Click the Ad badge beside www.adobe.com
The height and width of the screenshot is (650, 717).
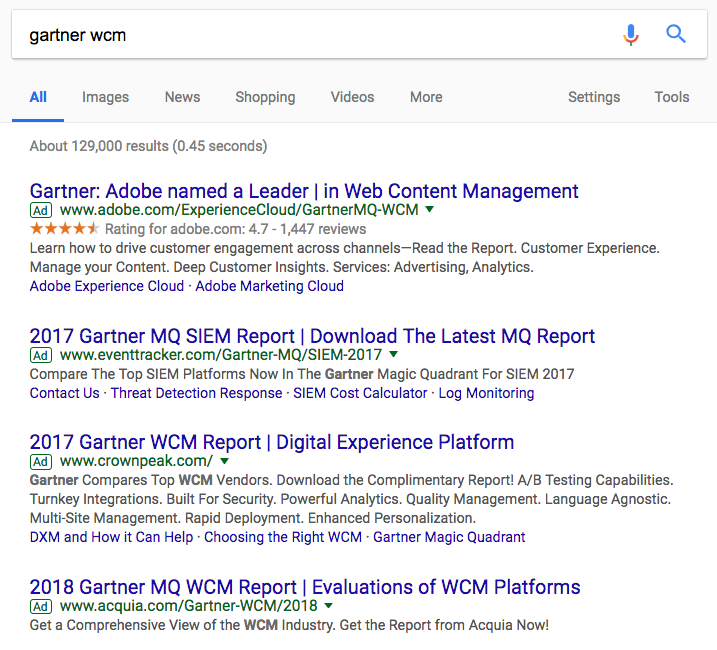(x=41, y=210)
